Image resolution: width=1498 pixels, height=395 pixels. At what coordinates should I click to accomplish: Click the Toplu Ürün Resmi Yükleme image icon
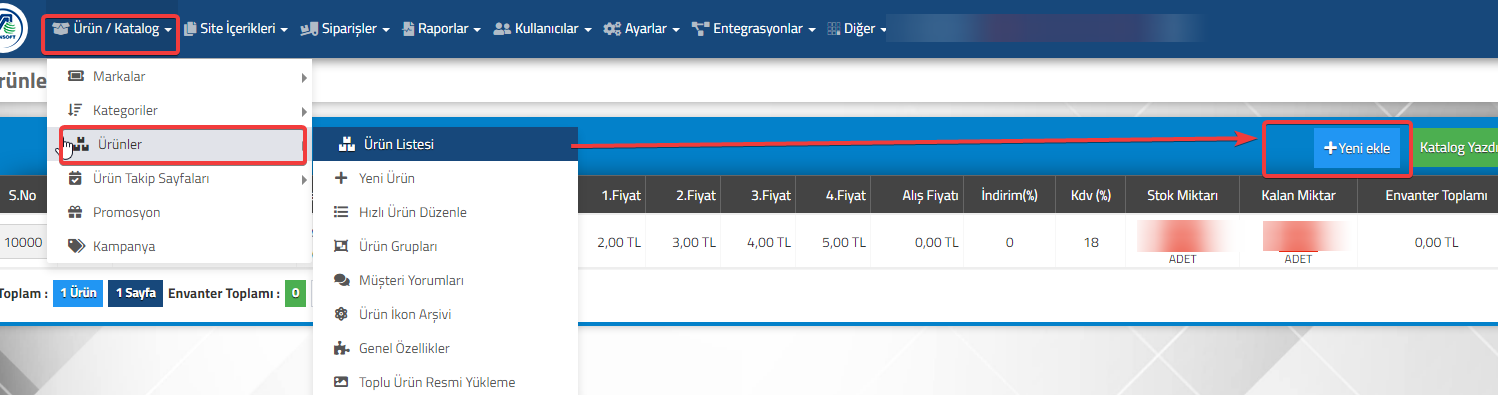pos(341,382)
